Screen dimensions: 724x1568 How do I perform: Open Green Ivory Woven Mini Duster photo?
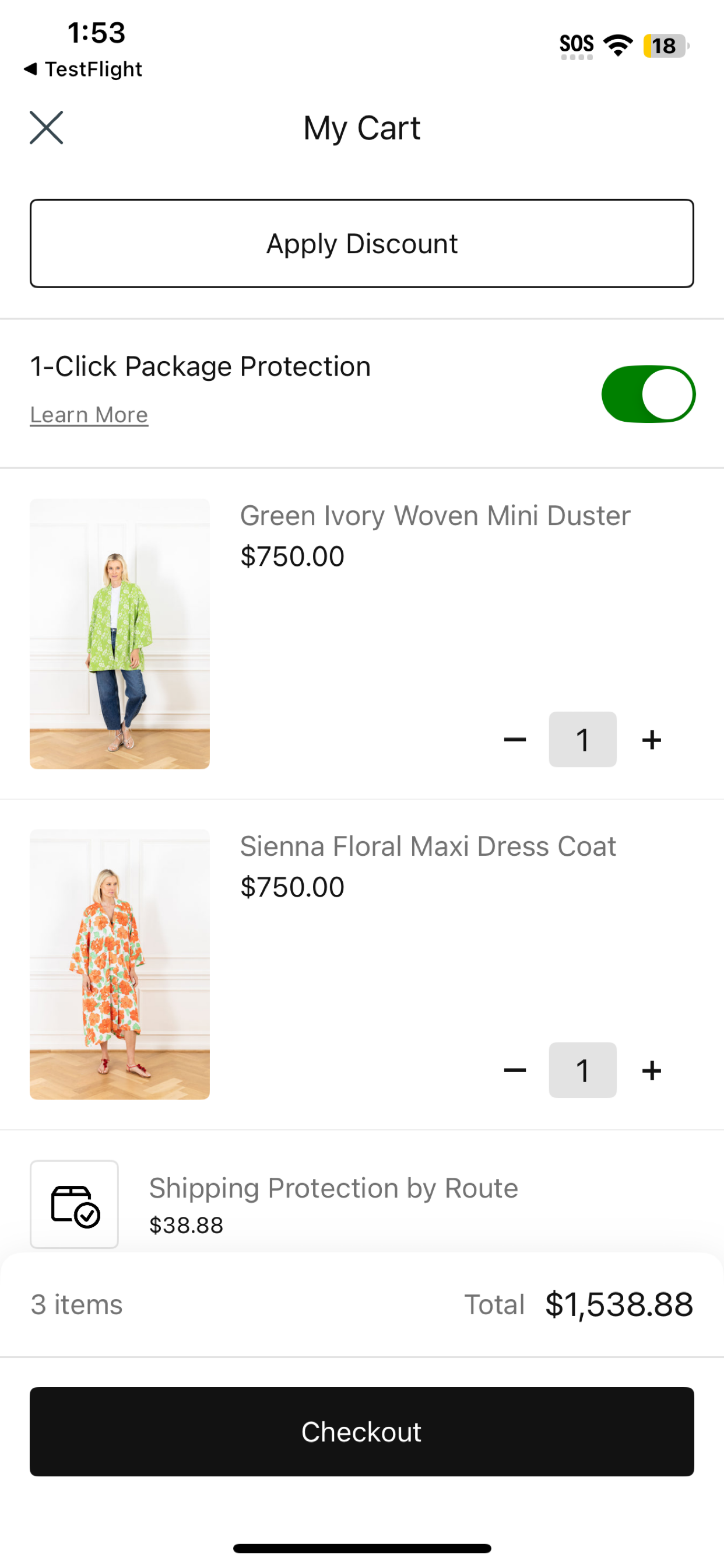(x=120, y=633)
